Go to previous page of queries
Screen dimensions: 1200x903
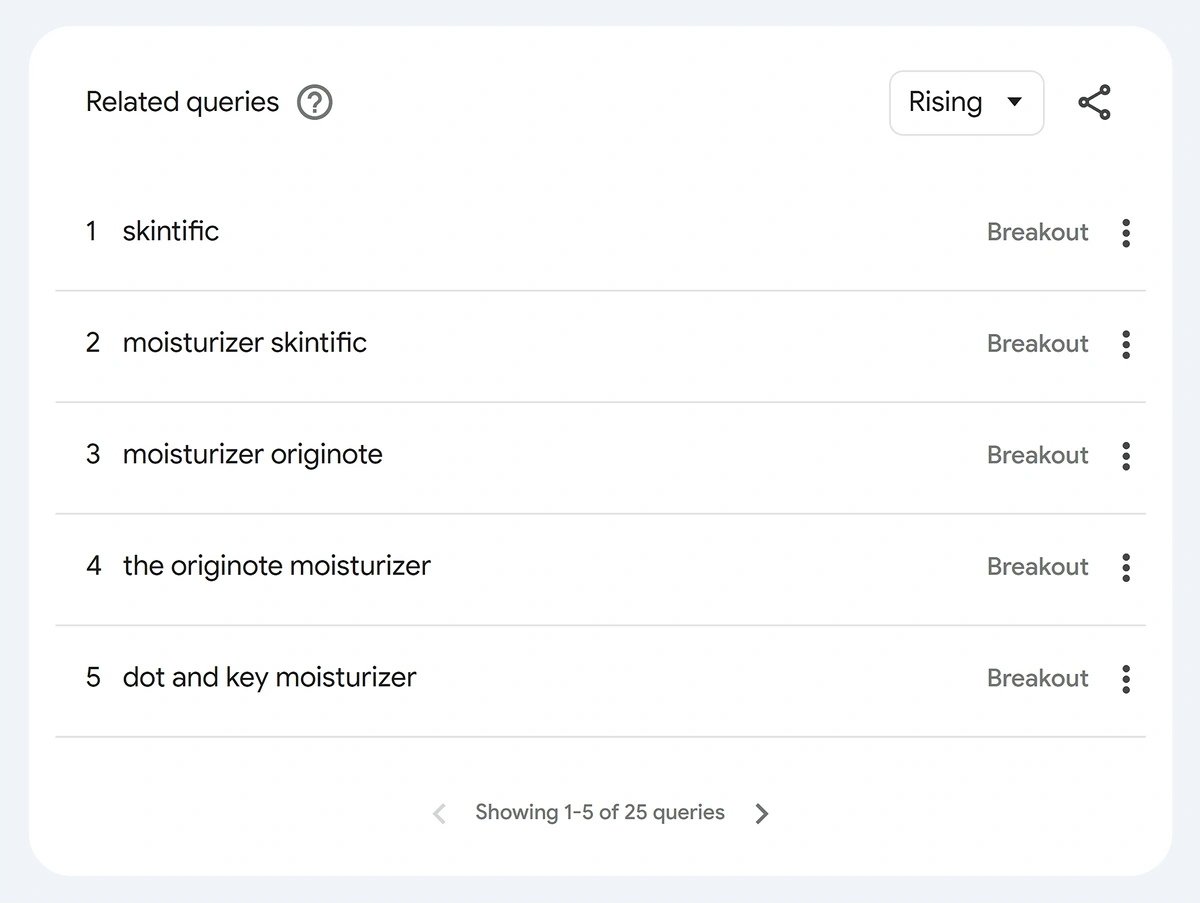coord(439,813)
